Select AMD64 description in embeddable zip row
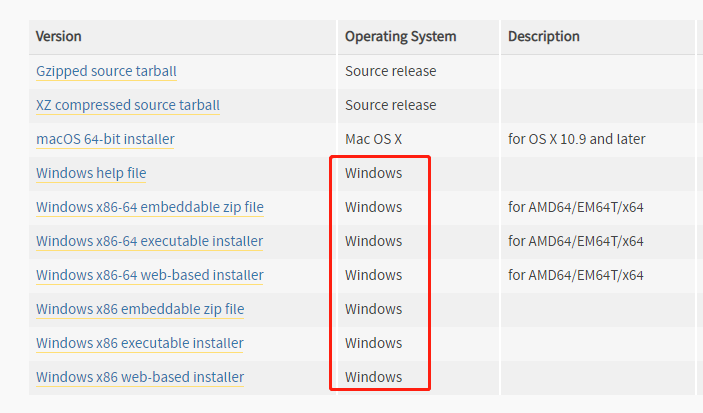703x413 pixels. (x=576, y=207)
